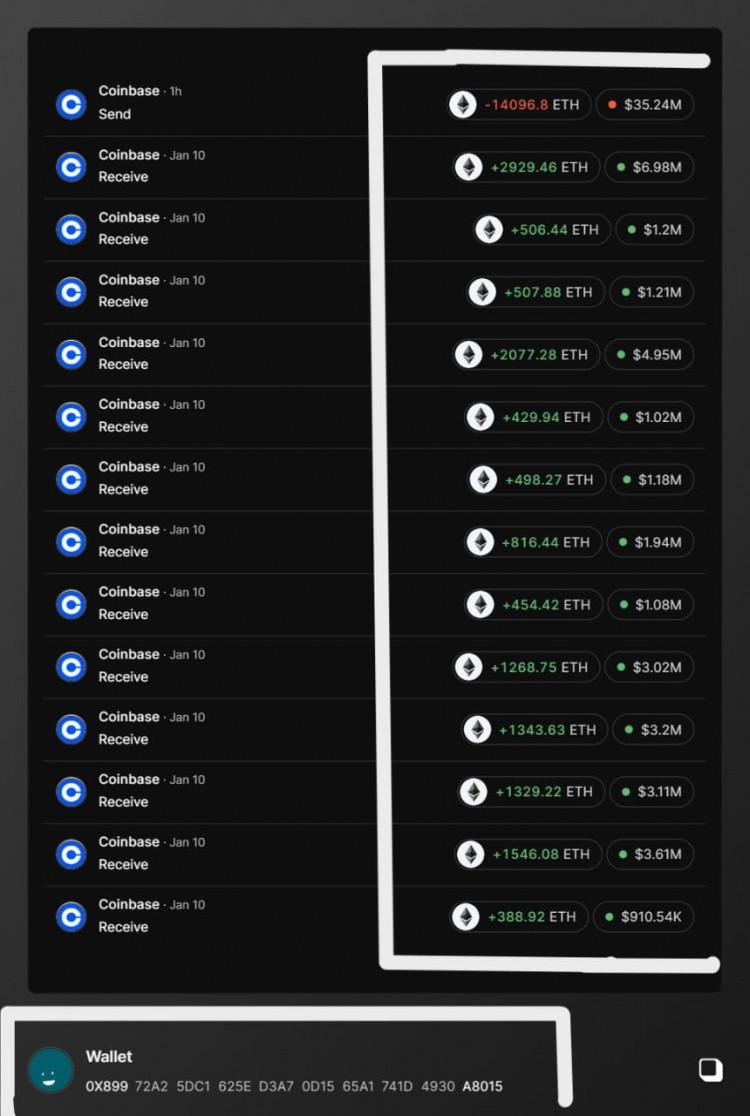Click the Ethereum icon beside +816.44 ETH
The height and width of the screenshot is (1116, 750).
click(481, 542)
